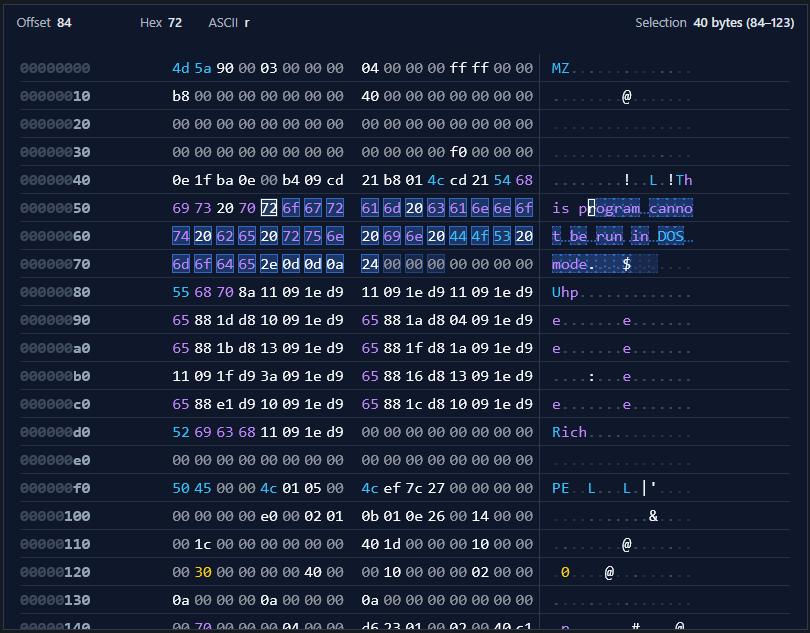Click hex byte 3a in row 000000b0

(x=269, y=376)
